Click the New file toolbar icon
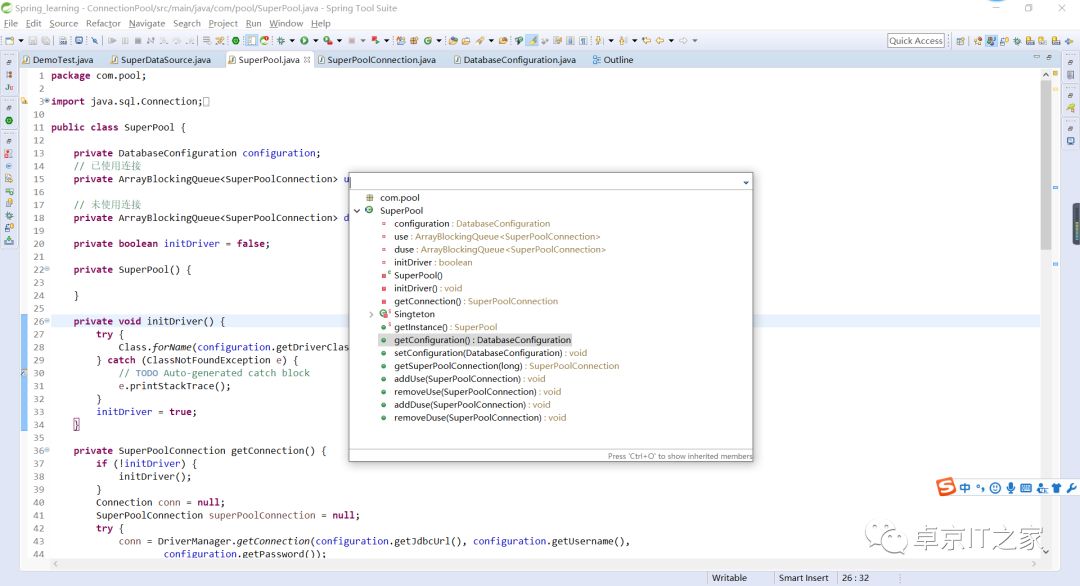1080x586 pixels. pyautogui.click(x=9, y=41)
